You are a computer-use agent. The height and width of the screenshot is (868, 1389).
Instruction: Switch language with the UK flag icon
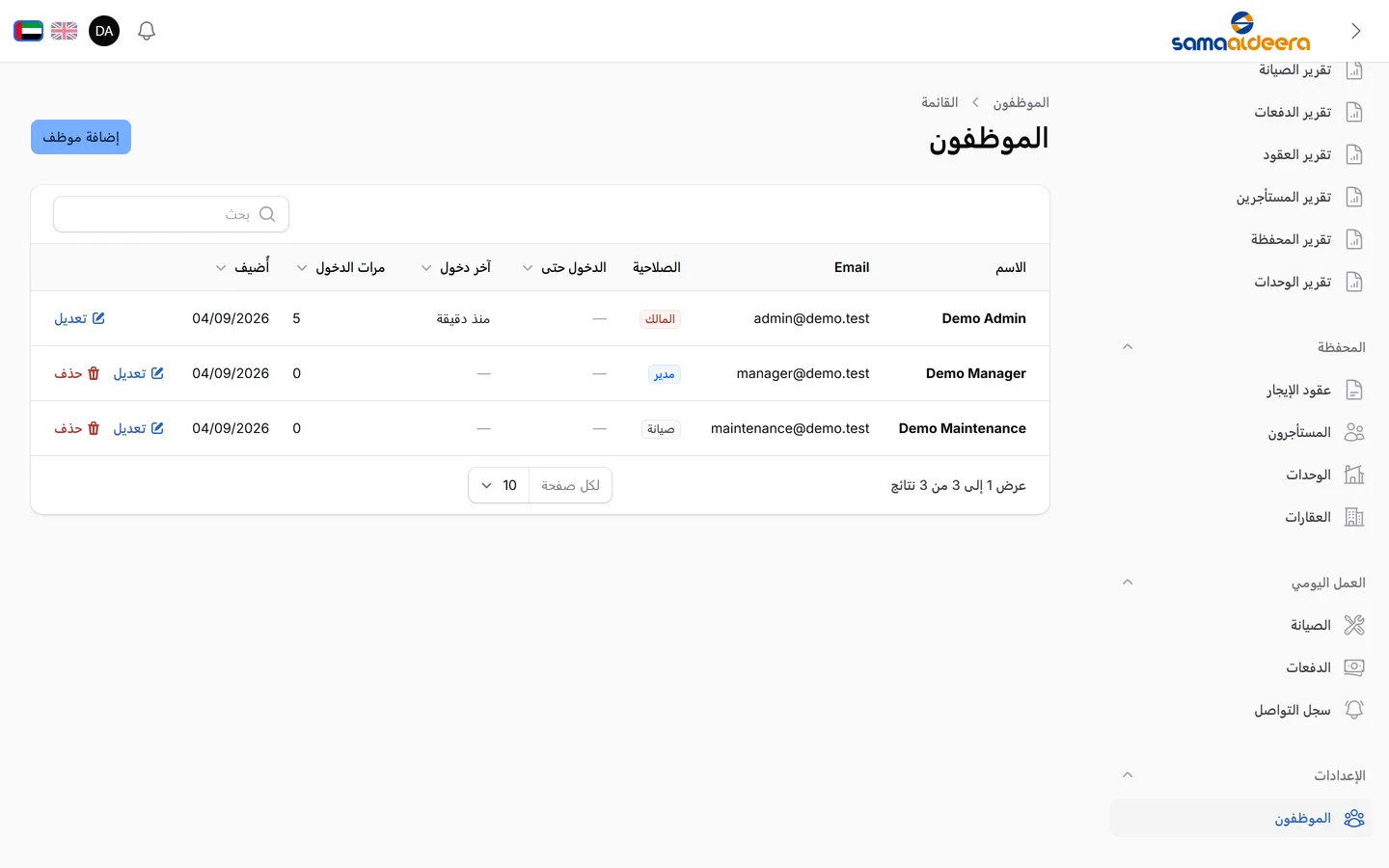pyautogui.click(x=65, y=31)
